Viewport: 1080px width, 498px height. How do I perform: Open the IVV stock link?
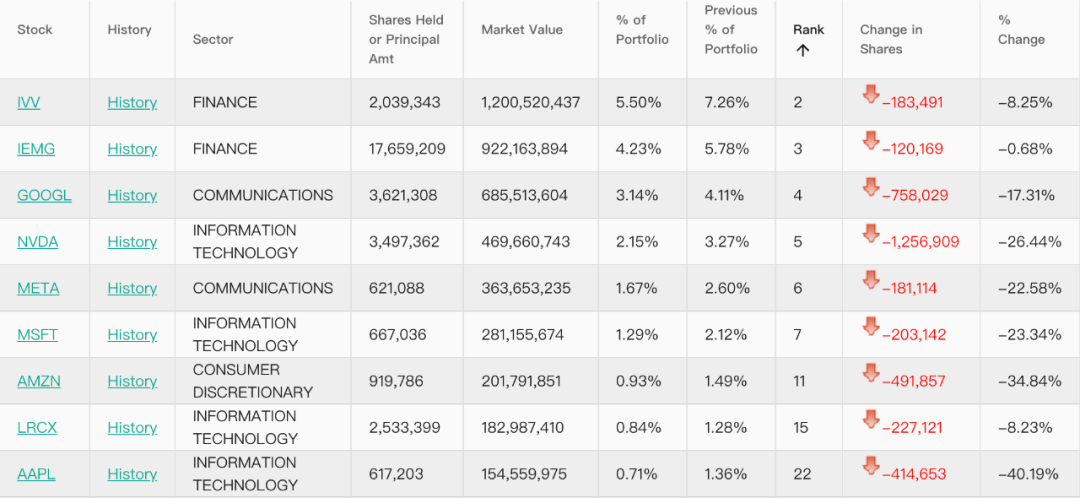click(29, 102)
